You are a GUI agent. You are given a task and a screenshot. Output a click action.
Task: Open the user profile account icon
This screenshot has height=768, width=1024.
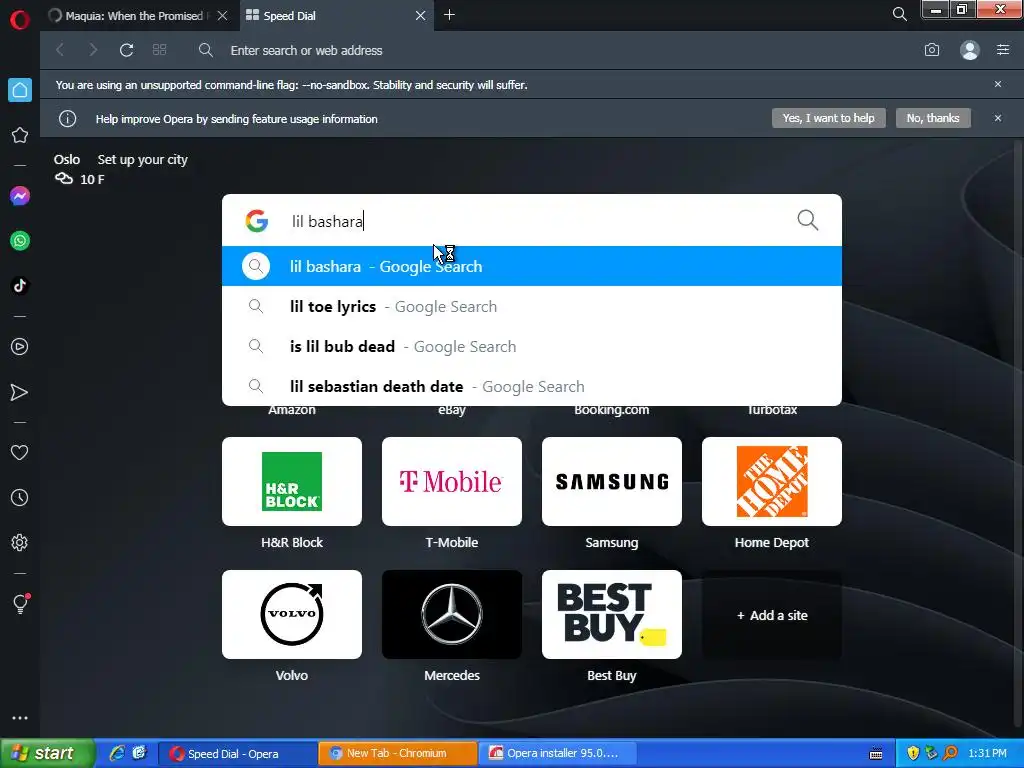pos(970,50)
